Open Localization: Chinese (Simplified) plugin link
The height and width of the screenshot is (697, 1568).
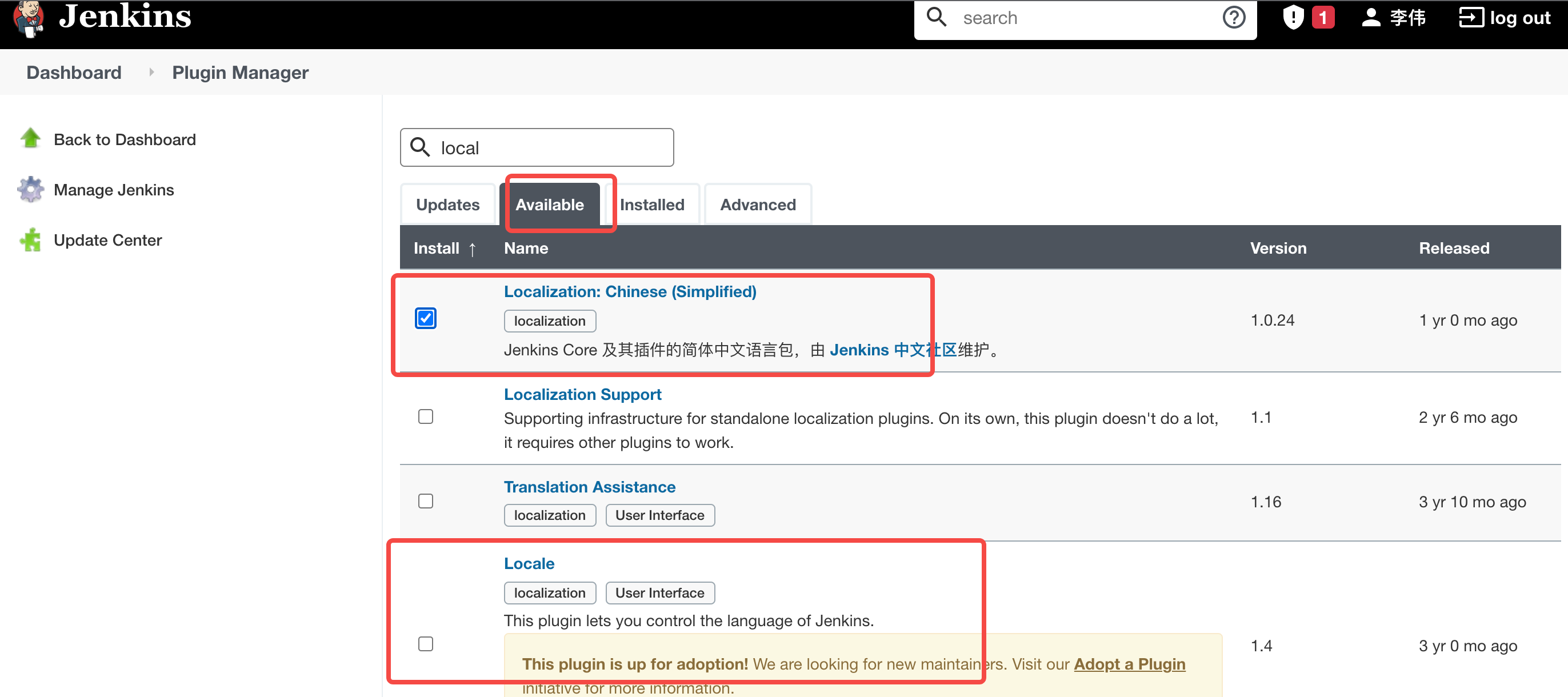click(x=630, y=291)
